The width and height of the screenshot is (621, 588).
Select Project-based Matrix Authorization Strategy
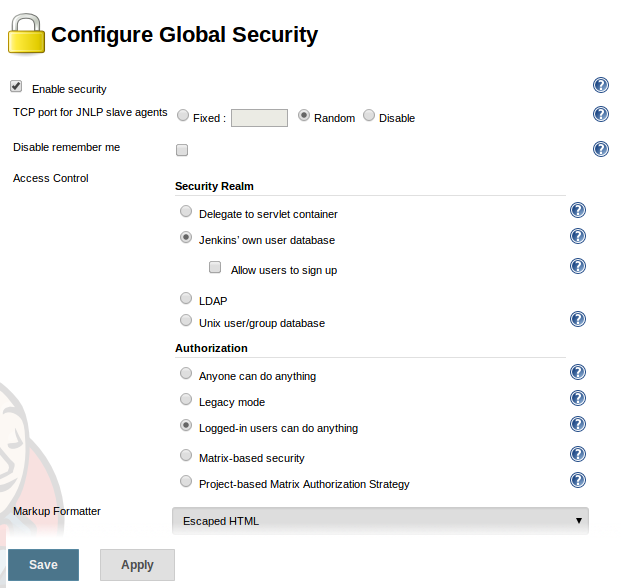(x=186, y=481)
